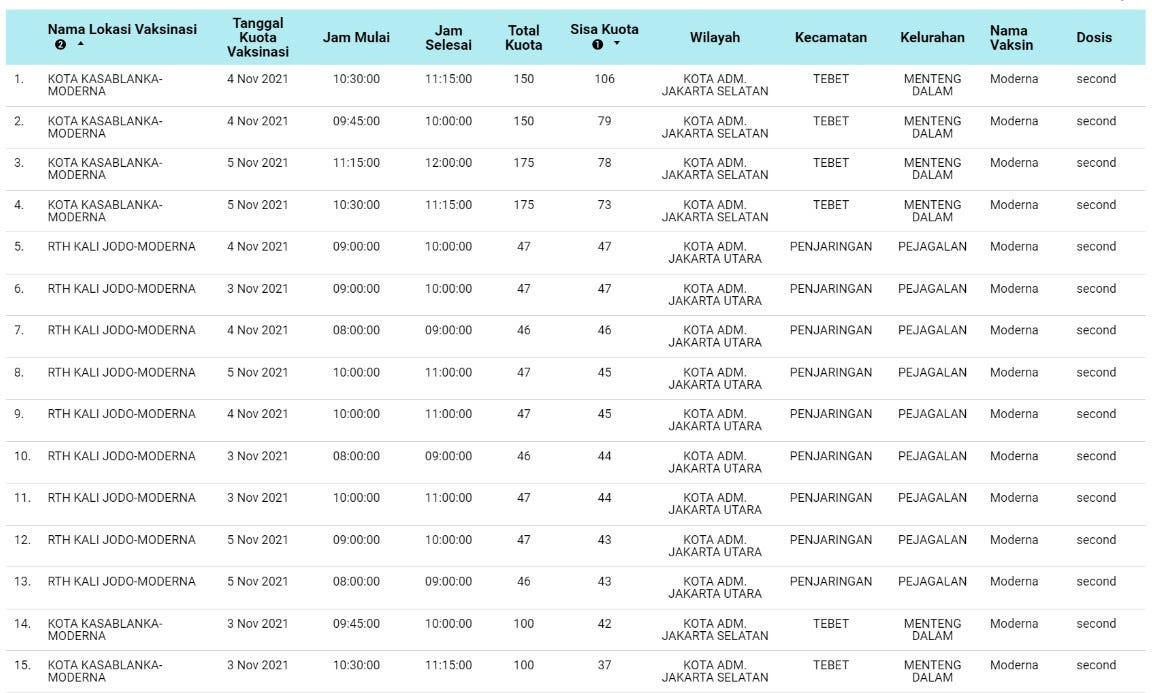The height and width of the screenshot is (693, 1152).
Task: Click date 3 Nov 2021 in row 6
Action: pos(257,288)
